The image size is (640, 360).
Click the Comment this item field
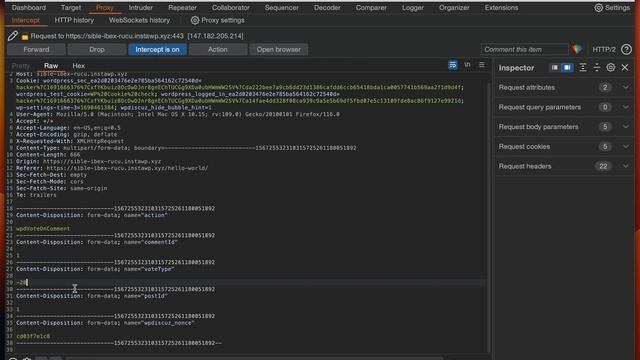click(524, 49)
